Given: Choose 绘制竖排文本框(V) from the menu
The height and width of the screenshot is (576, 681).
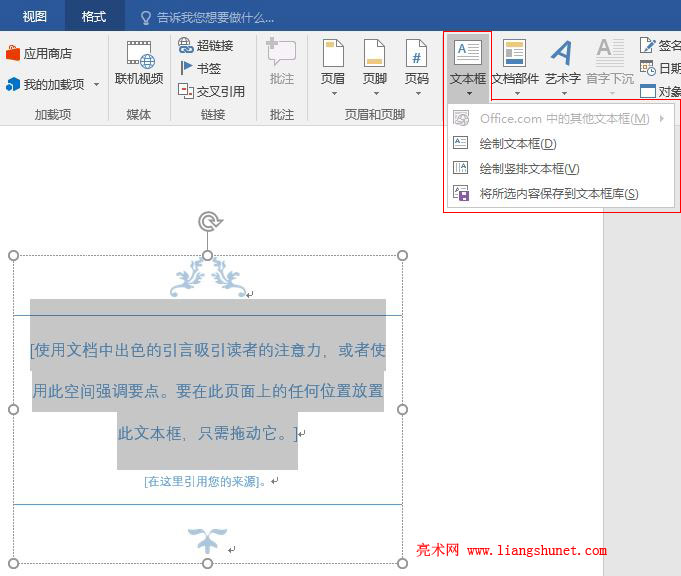Looking at the screenshot, I should pyautogui.click(x=561, y=168).
